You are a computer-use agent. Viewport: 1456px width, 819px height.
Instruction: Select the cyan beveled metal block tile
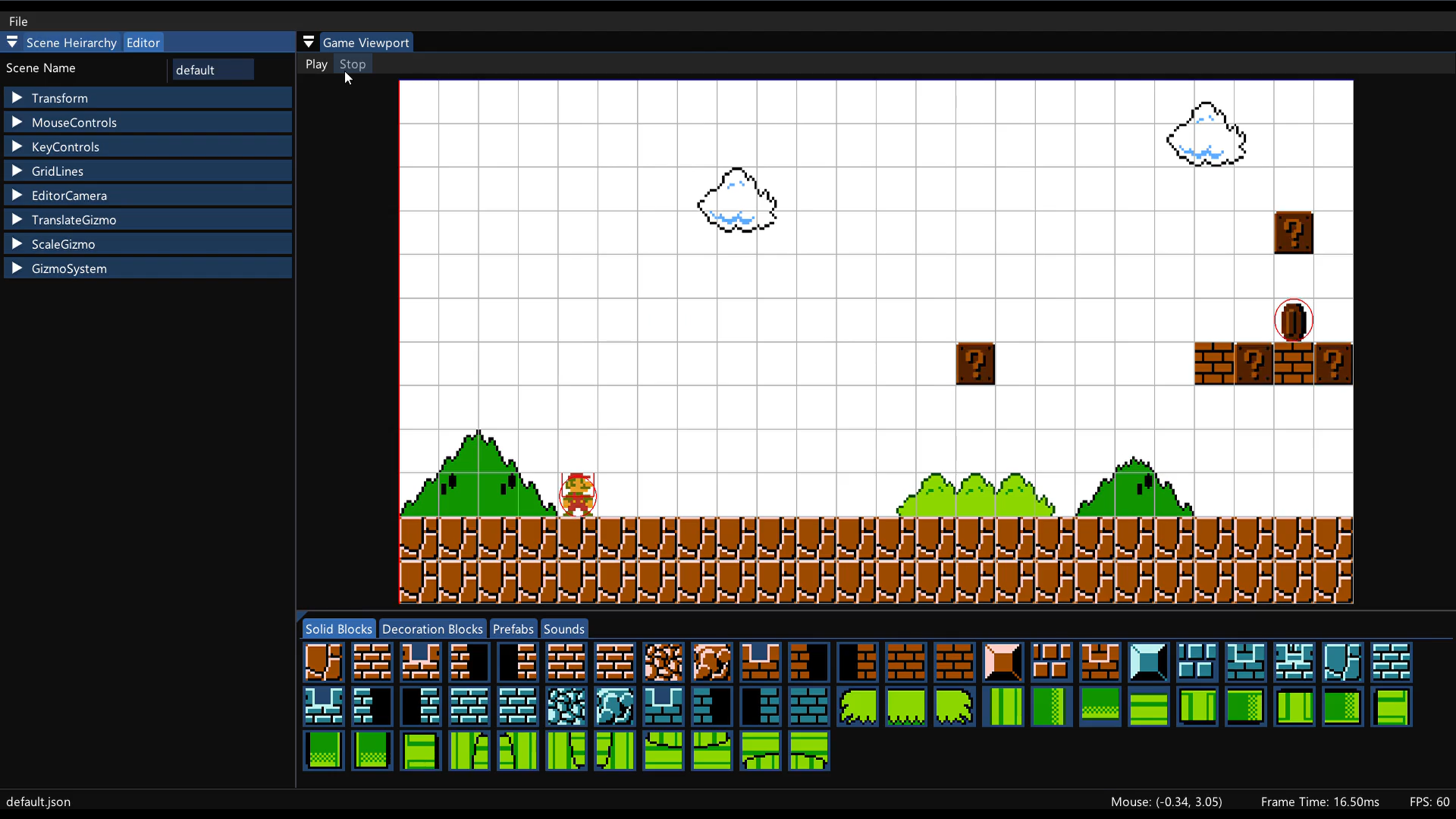1148,662
